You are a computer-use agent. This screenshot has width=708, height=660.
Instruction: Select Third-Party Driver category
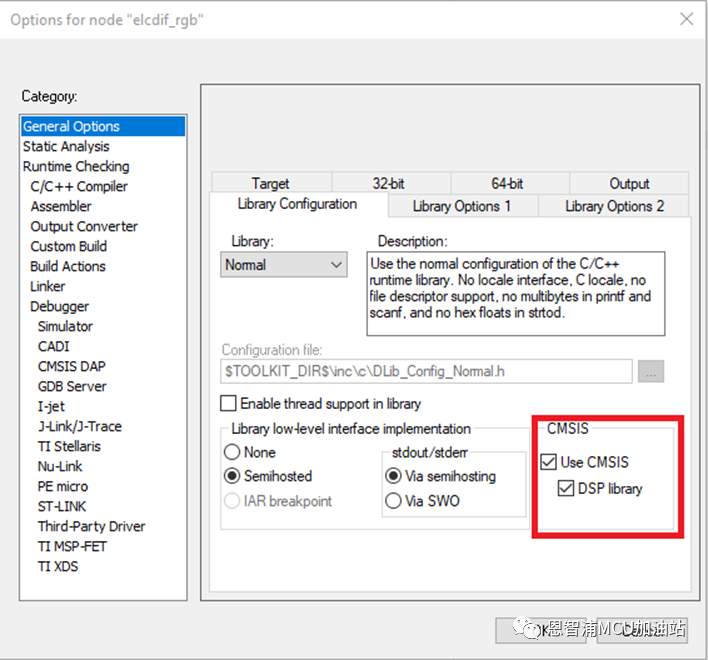pos(91,526)
